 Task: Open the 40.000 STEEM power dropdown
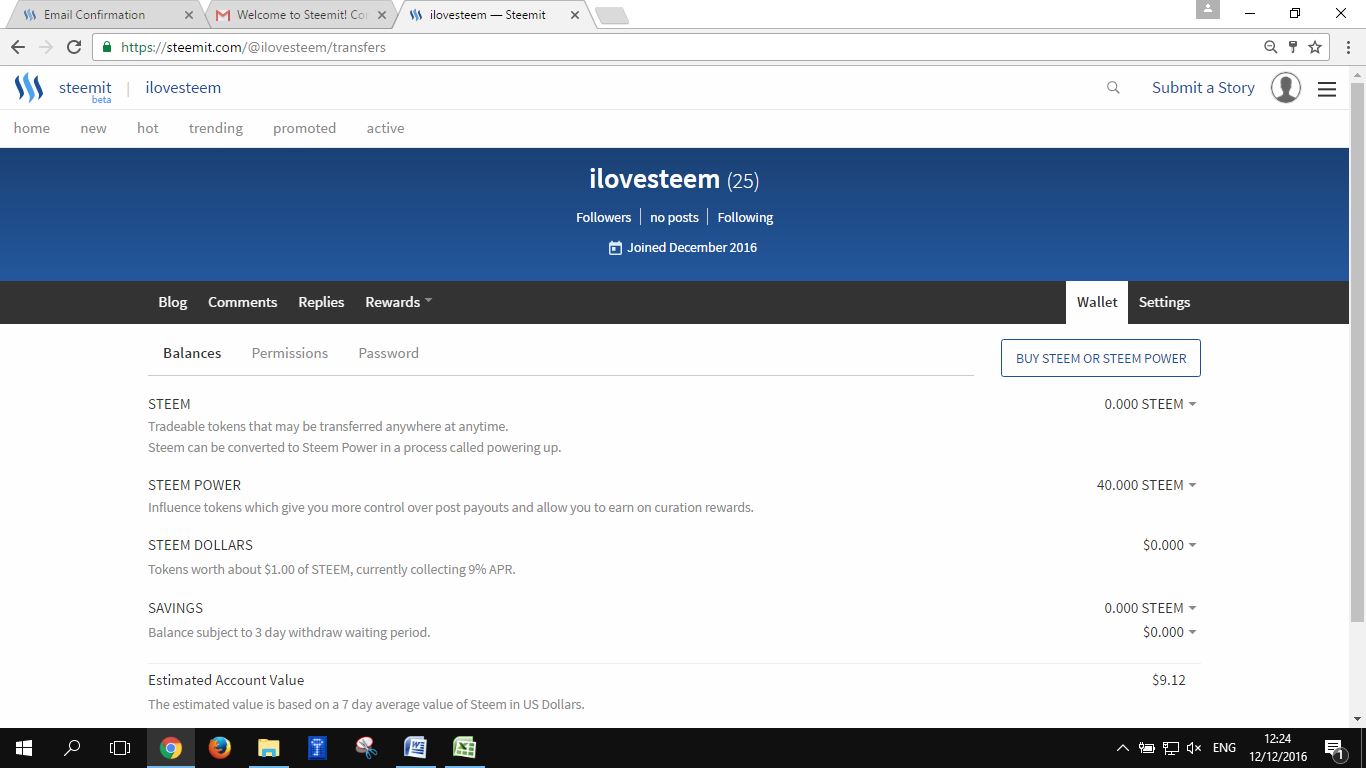click(1146, 485)
